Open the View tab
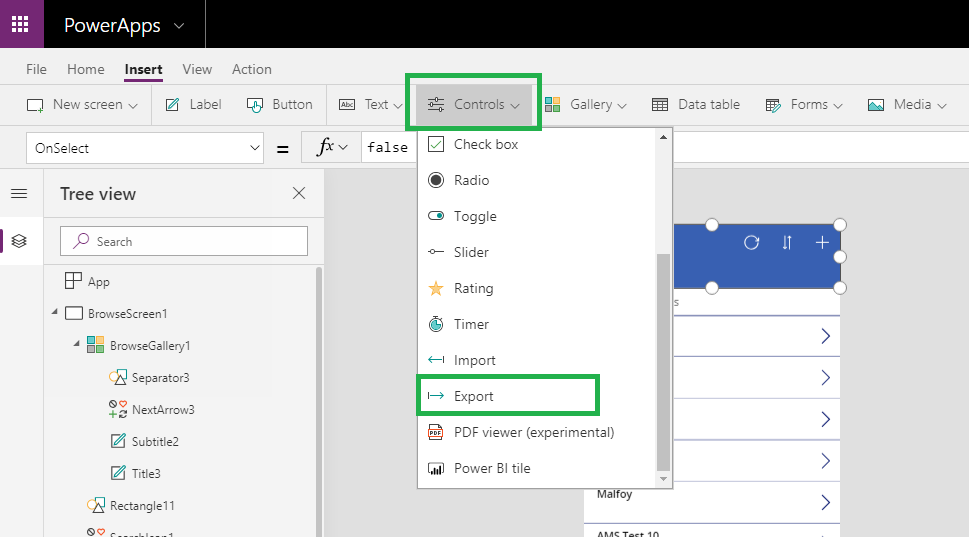969x537 pixels. (197, 69)
